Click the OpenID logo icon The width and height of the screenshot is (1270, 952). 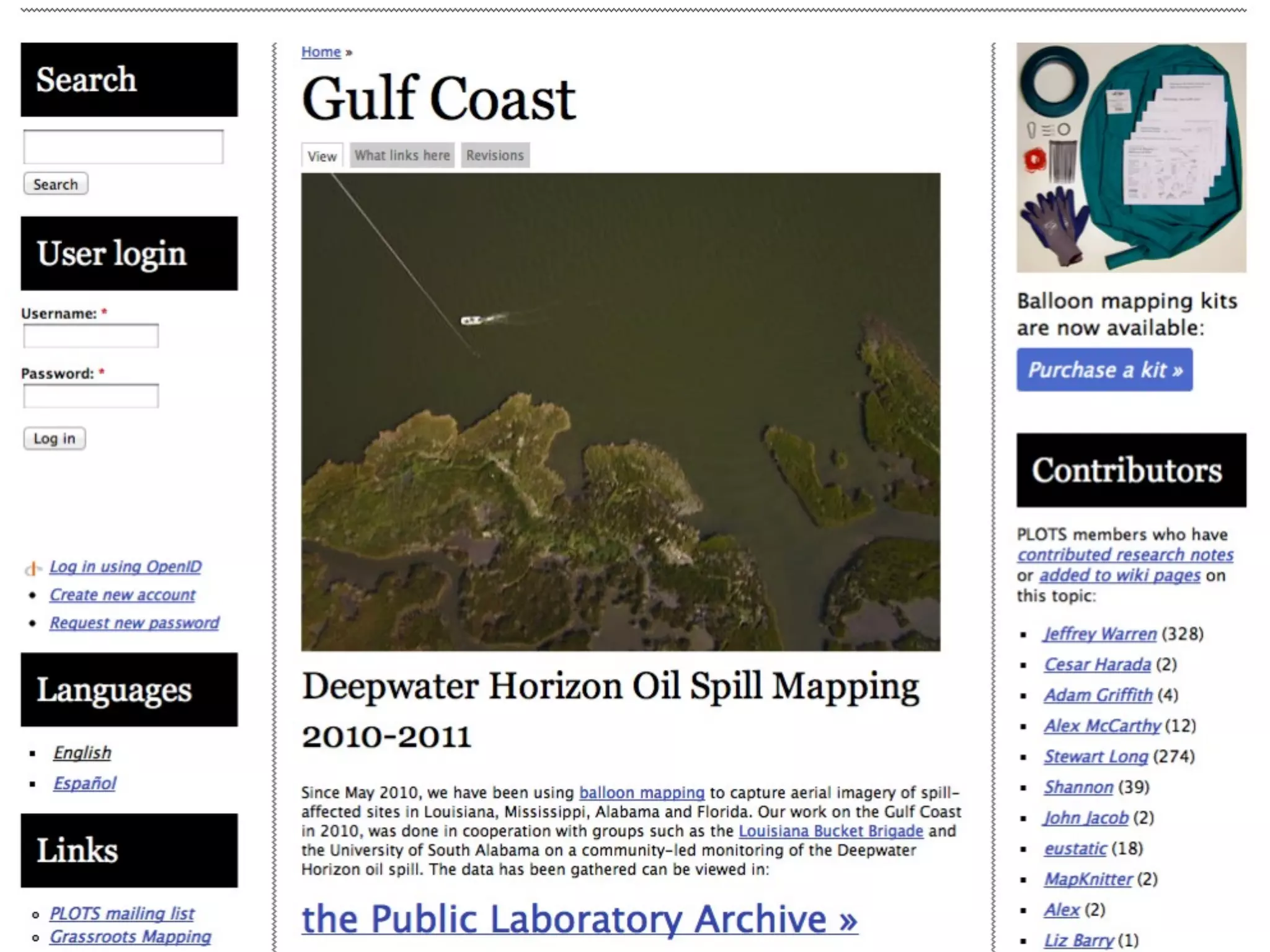tap(32, 568)
